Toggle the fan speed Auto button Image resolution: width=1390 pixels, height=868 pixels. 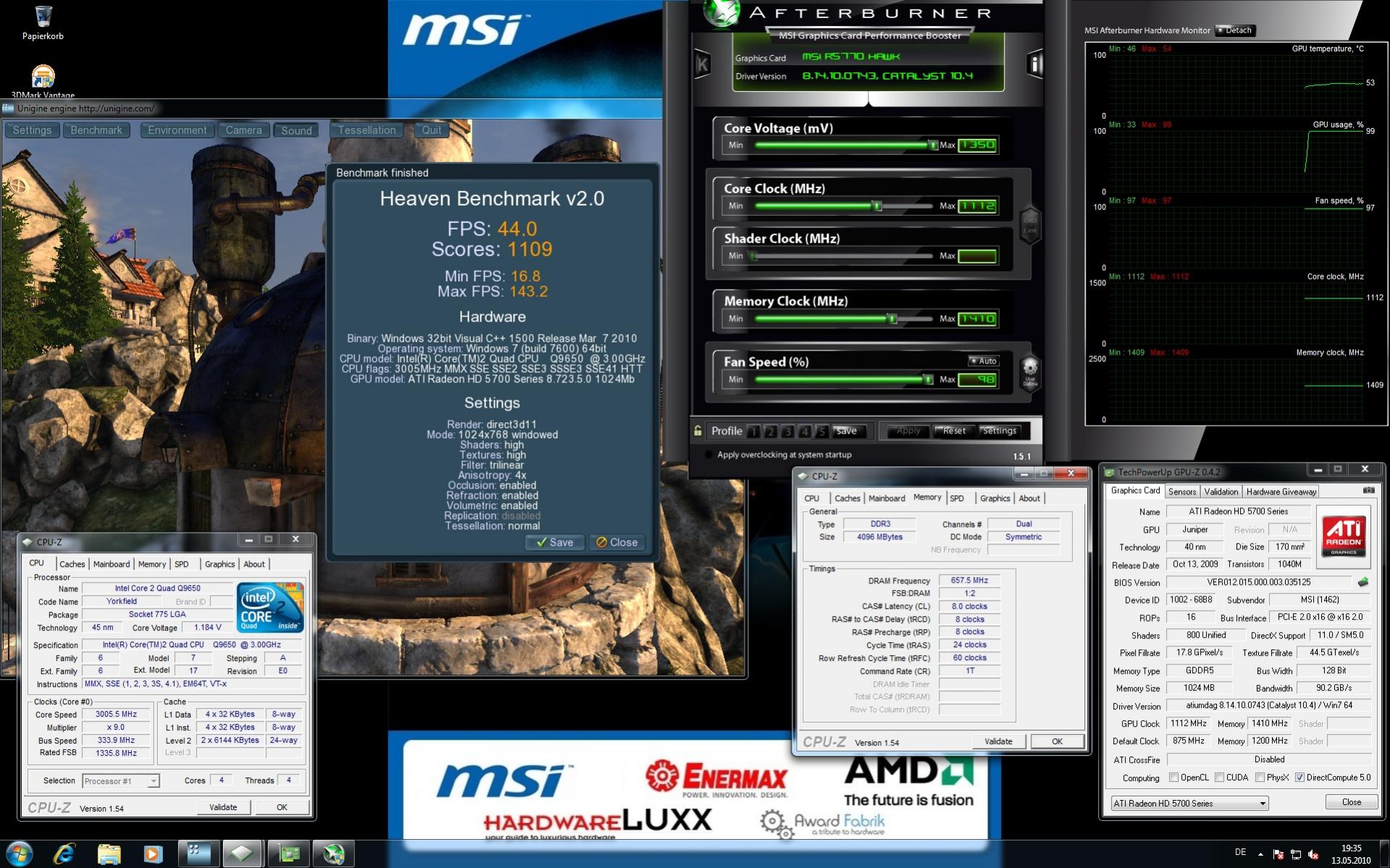point(984,361)
